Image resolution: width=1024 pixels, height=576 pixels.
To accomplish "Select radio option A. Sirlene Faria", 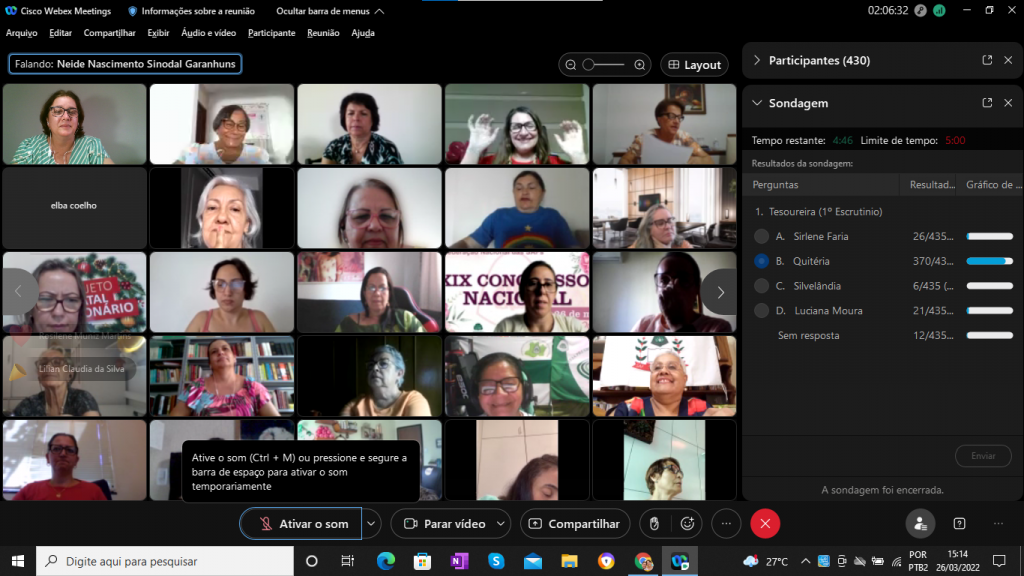I will click(x=761, y=236).
